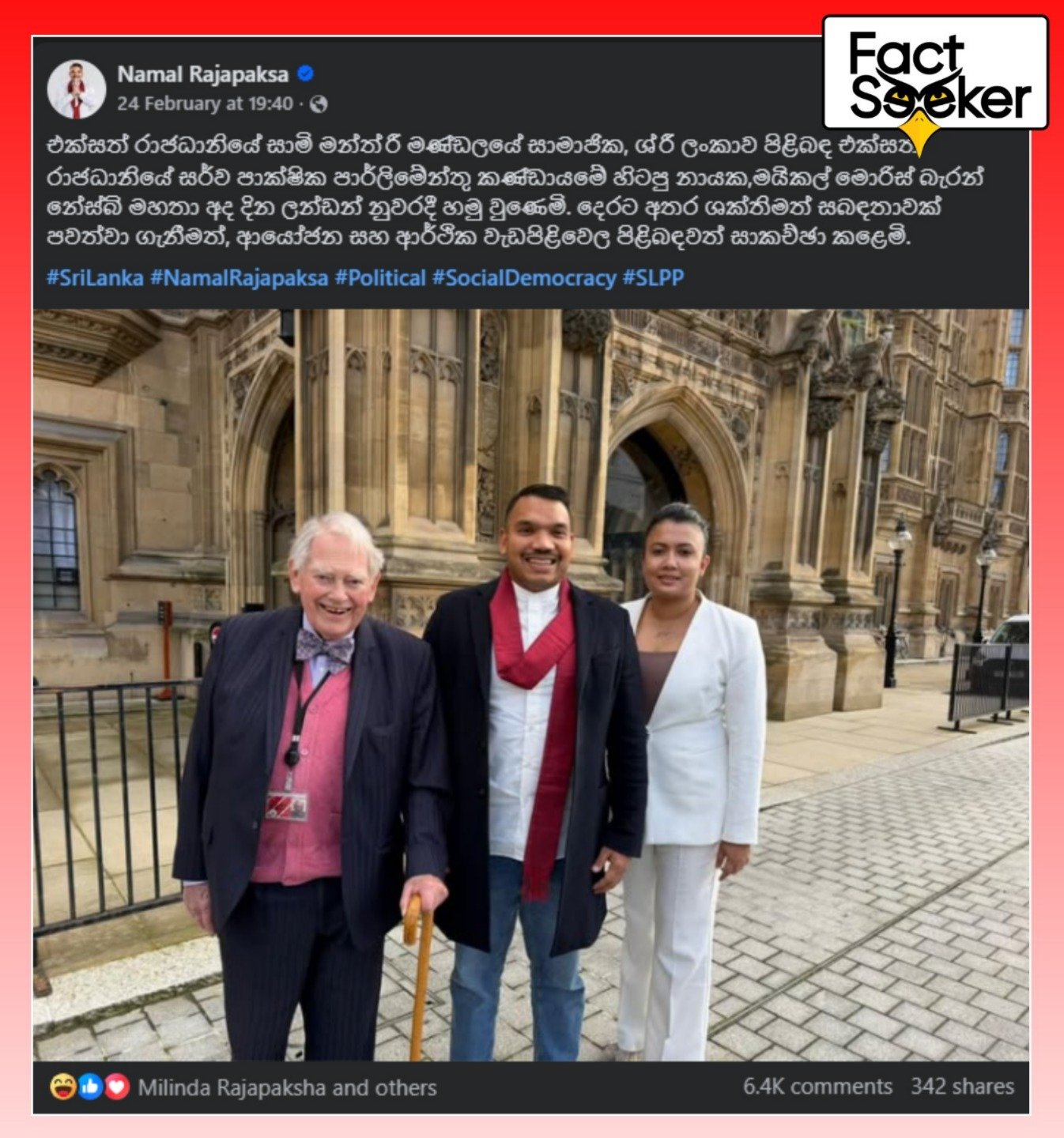Follow the #SocialDemocracy hashtag link
1064x1138 pixels.
(x=523, y=277)
